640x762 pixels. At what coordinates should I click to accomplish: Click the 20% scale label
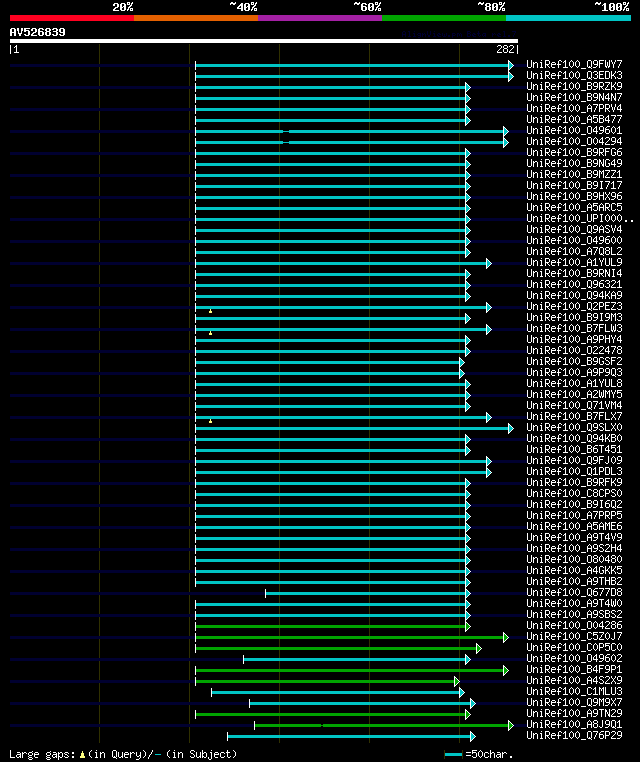point(123,7)
